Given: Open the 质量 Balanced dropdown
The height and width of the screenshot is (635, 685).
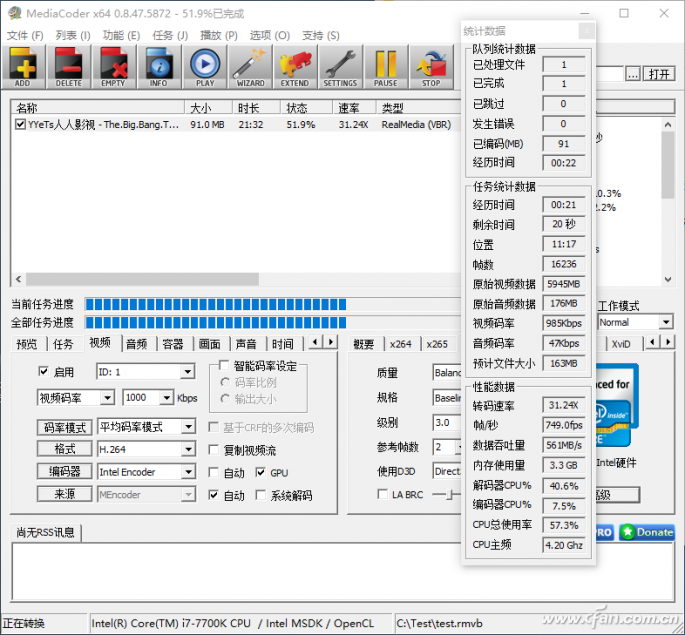Looking at the screenshot, I should [x=447, y=373].
